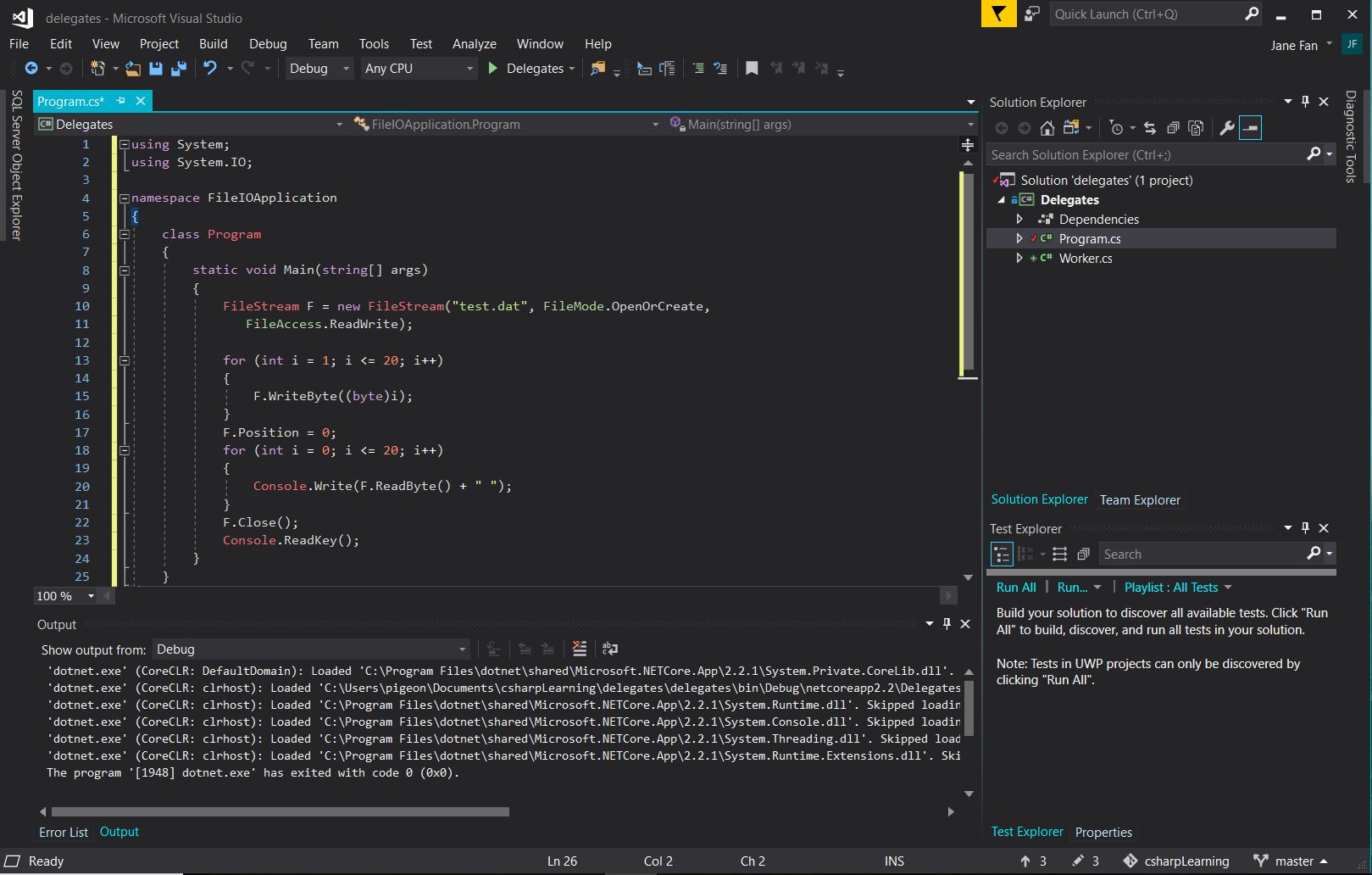Change the editor zoom level control
Viewport: 1372px width, 875px height.
pos(64,596)
